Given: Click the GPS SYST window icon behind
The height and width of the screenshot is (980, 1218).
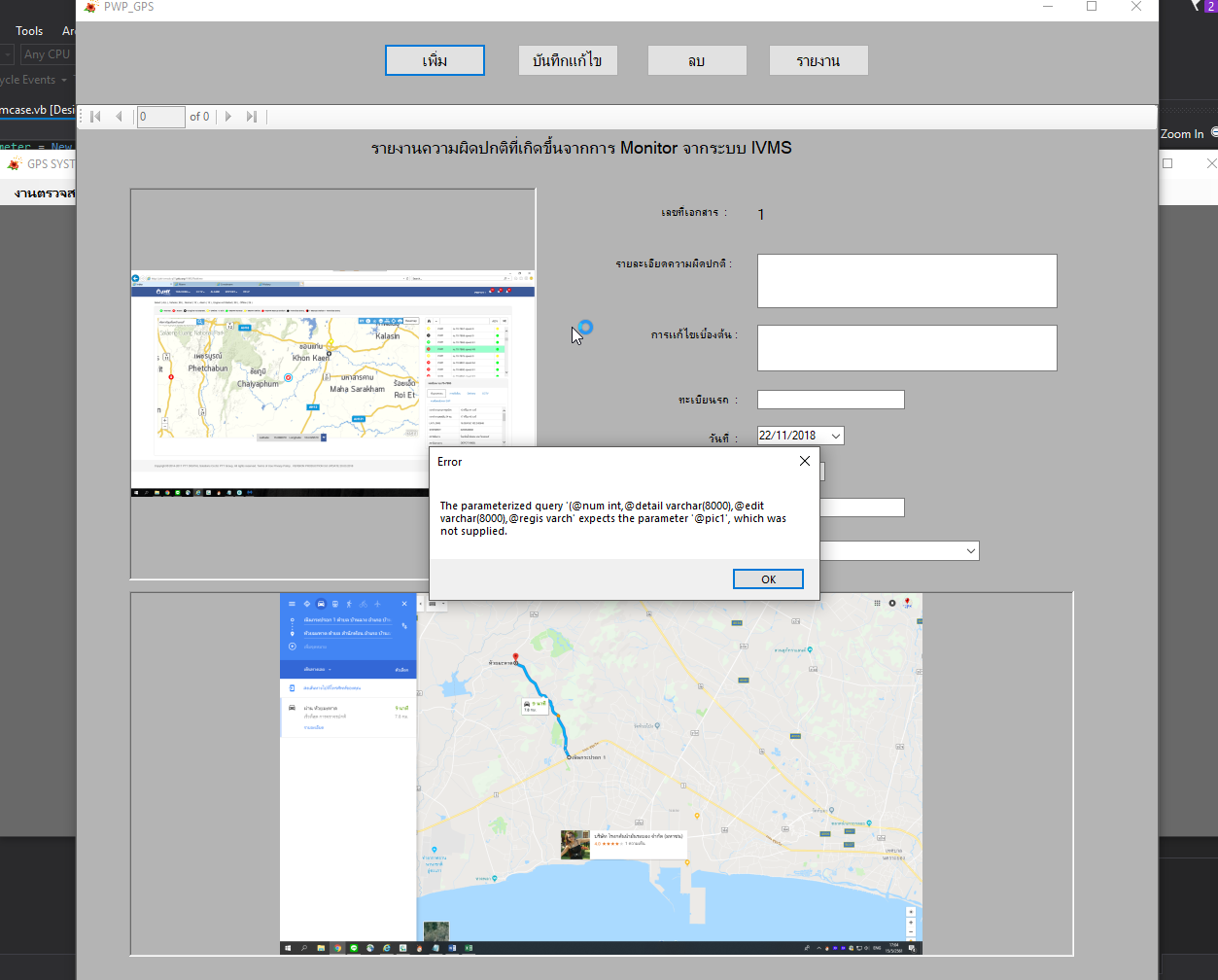Looking at the screenshot, I should coord(14,163).
